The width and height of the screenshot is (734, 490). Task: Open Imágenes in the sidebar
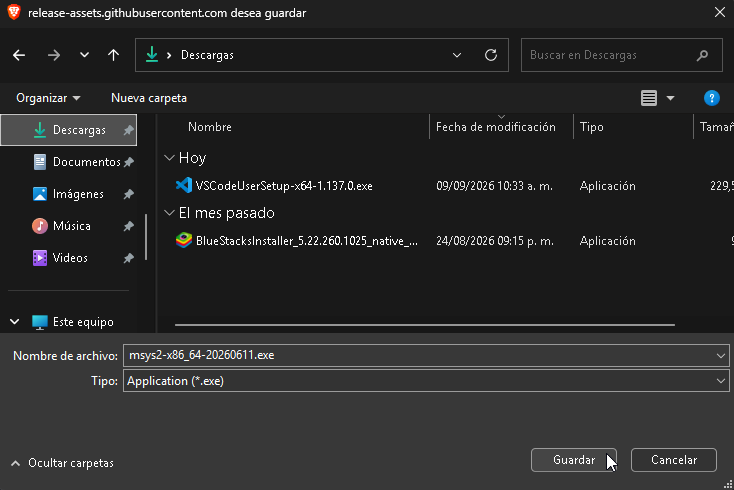coord(78,194)
